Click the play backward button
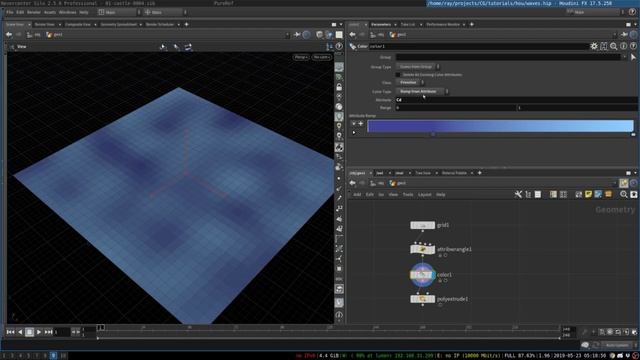Viewport: 640px width, 360px height. (x=20, y=332)
